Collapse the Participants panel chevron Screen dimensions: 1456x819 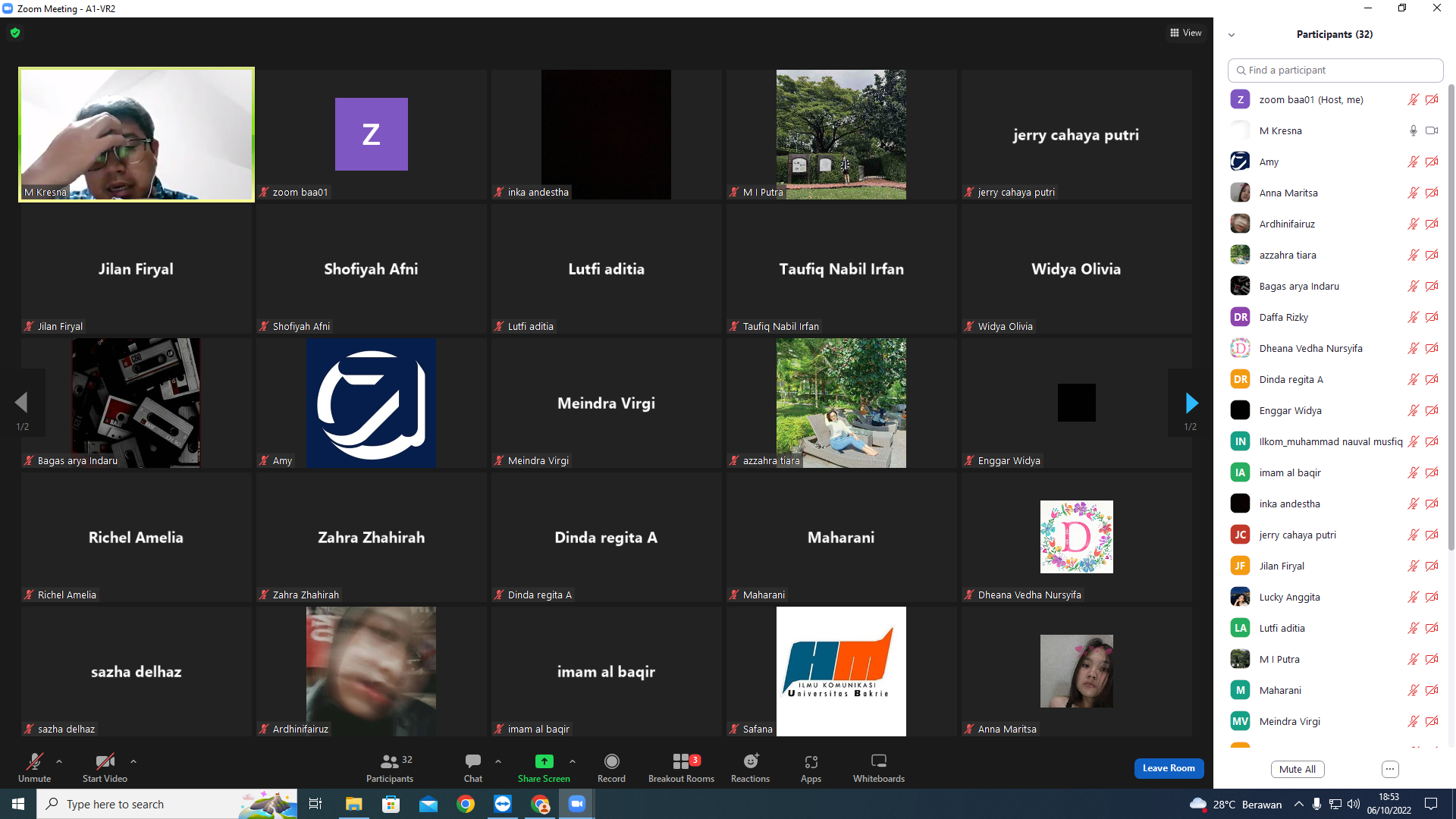[1232, 35]
